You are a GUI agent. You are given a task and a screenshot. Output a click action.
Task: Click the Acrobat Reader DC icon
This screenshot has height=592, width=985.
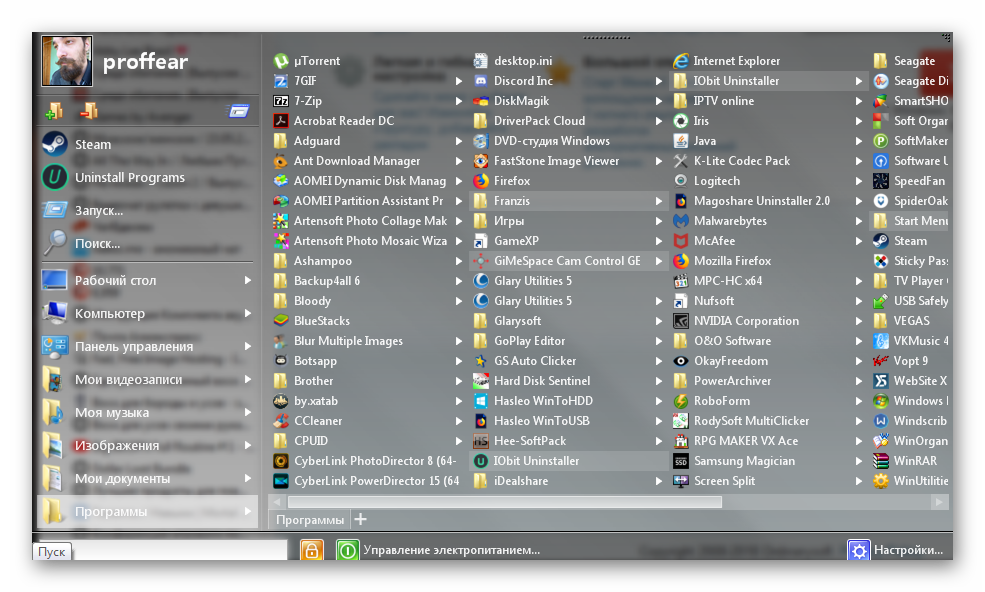(x=281, y=121)
